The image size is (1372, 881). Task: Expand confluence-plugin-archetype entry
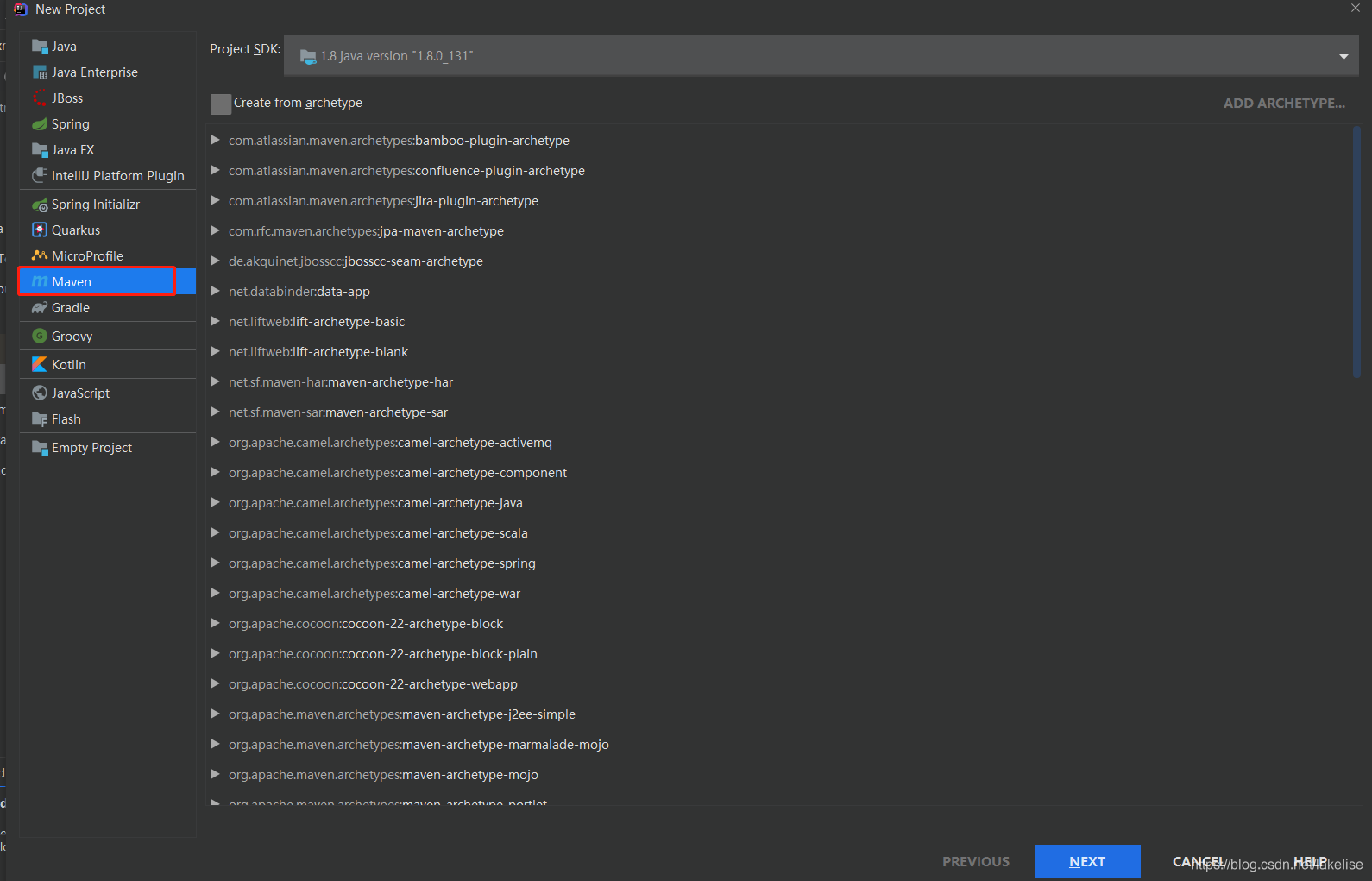[216, 171]
